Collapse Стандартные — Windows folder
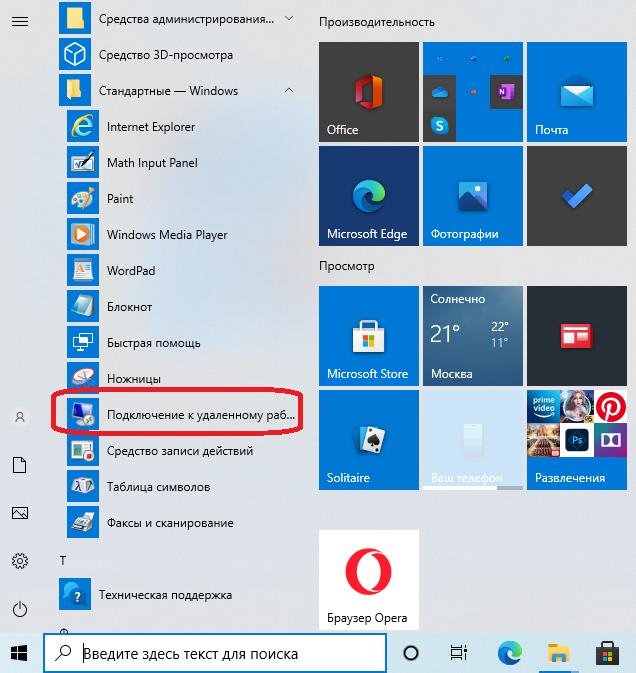 tap(289, 91)
